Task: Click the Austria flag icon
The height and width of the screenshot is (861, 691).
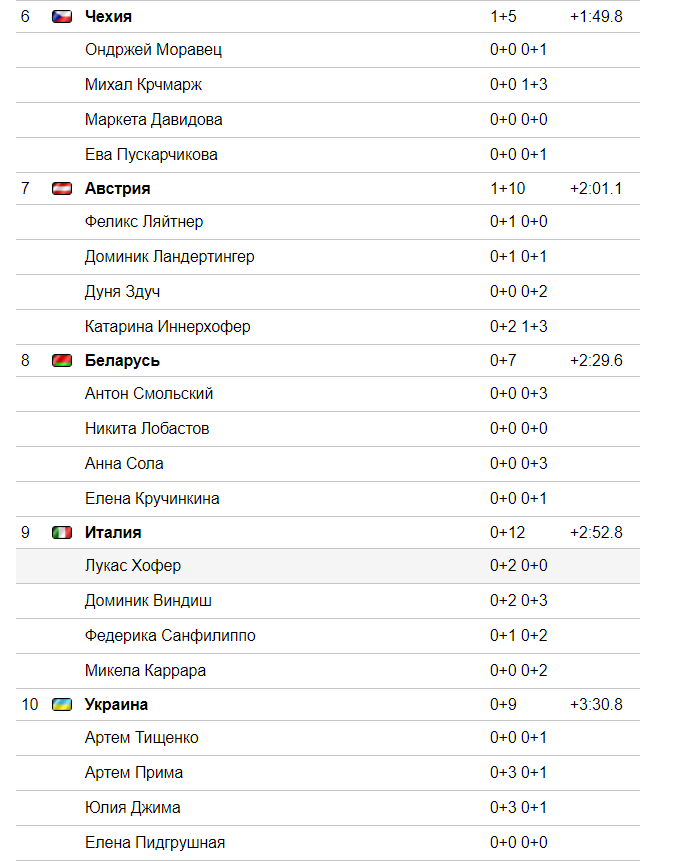Action: point(62,189)
